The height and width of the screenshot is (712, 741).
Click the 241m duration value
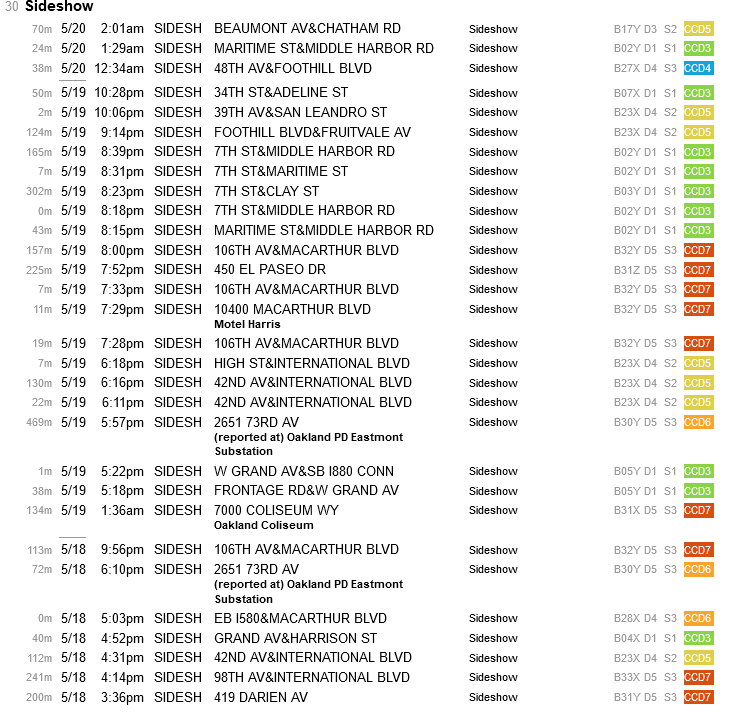tap(39, 678)
